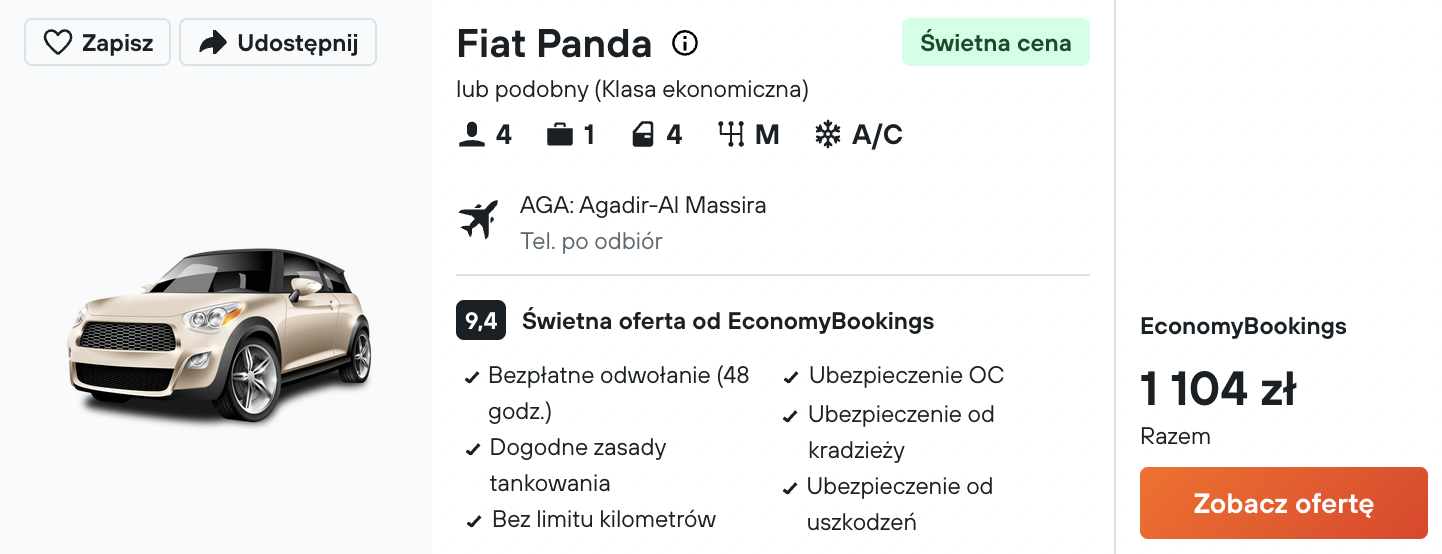This screenshot has width=1442, height=554.
Task: Click Bezpłatne odwołanie (48 godz.) feature
Action: (619, 393)
